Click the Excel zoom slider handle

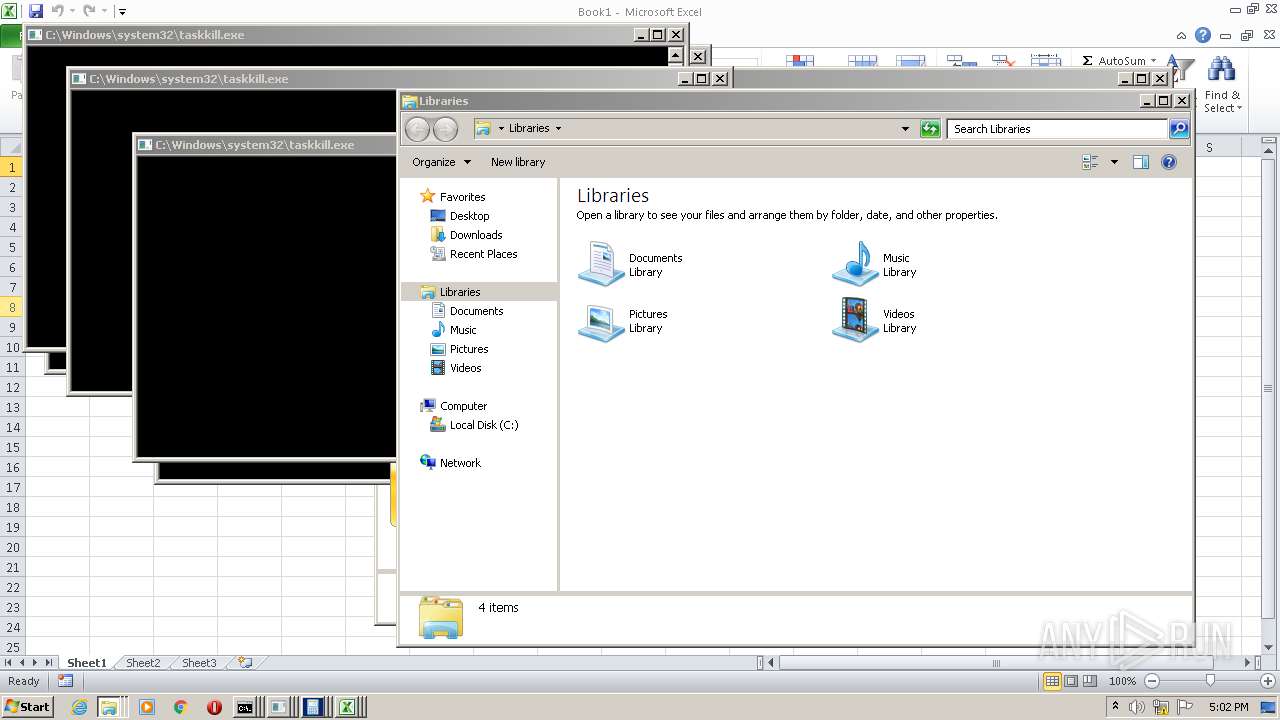[1209, 681]
